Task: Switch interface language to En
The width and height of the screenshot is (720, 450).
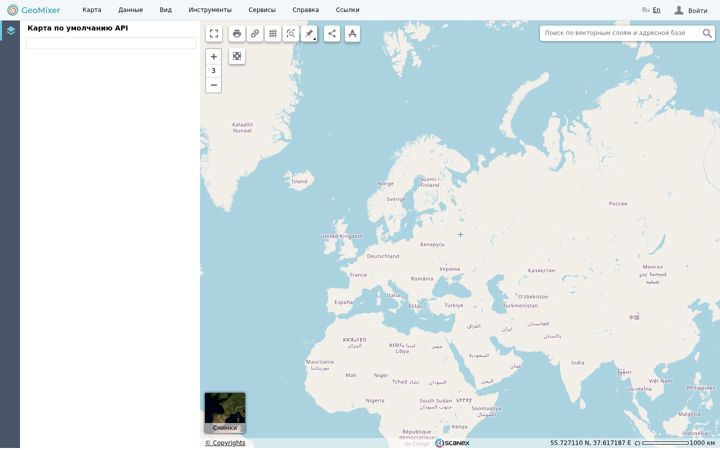Action: [657, 10]
